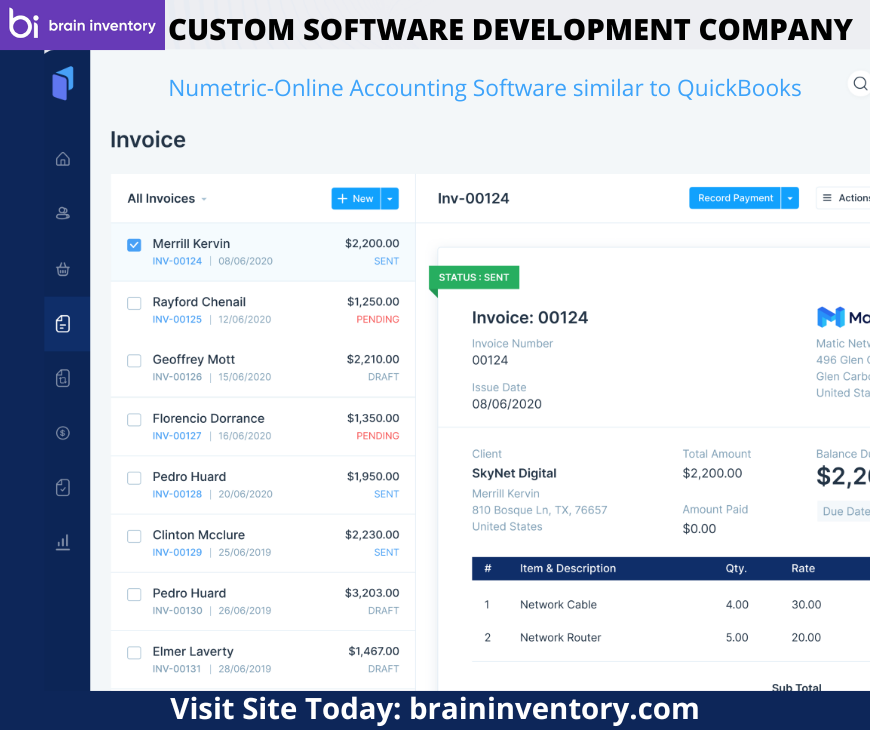Click the search magnifier icon

(x=859, y=83)
